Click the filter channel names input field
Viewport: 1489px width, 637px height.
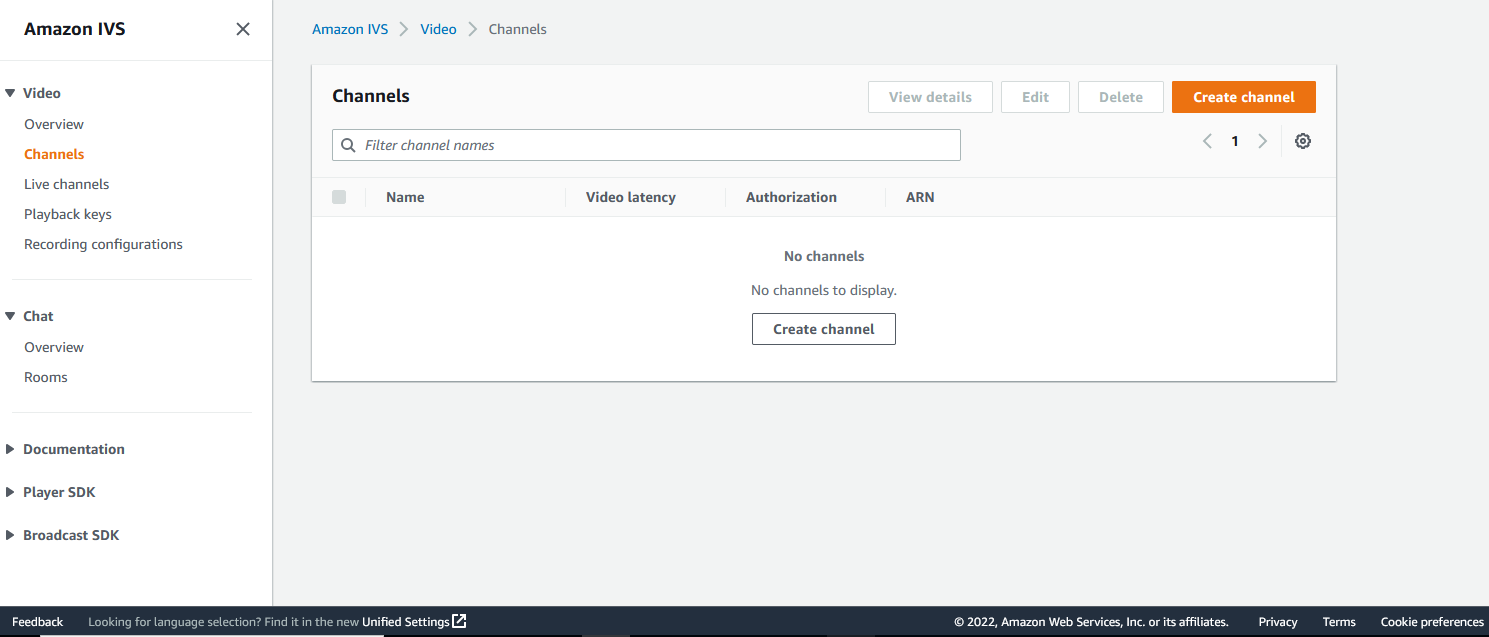coord(646,144)
